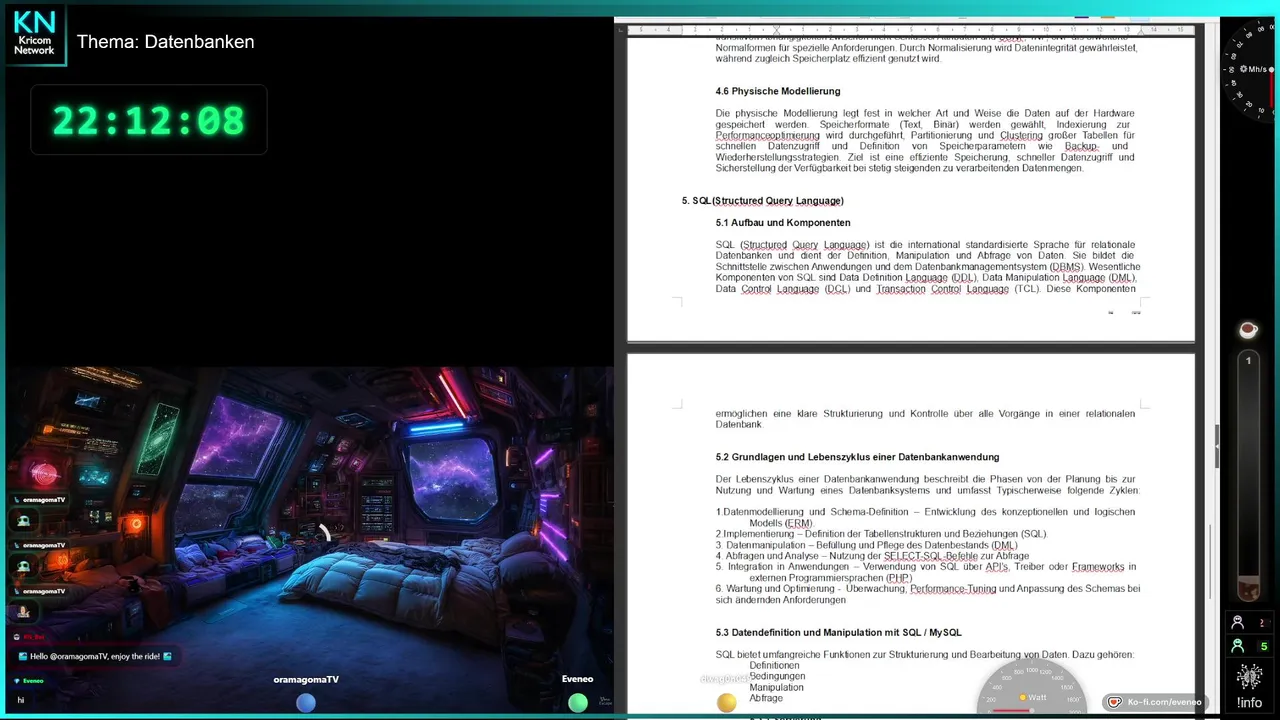Click the underlined abbreviation '(DBMS)'
Screen dimensions: 1280x720
[x=1067, y=267]
